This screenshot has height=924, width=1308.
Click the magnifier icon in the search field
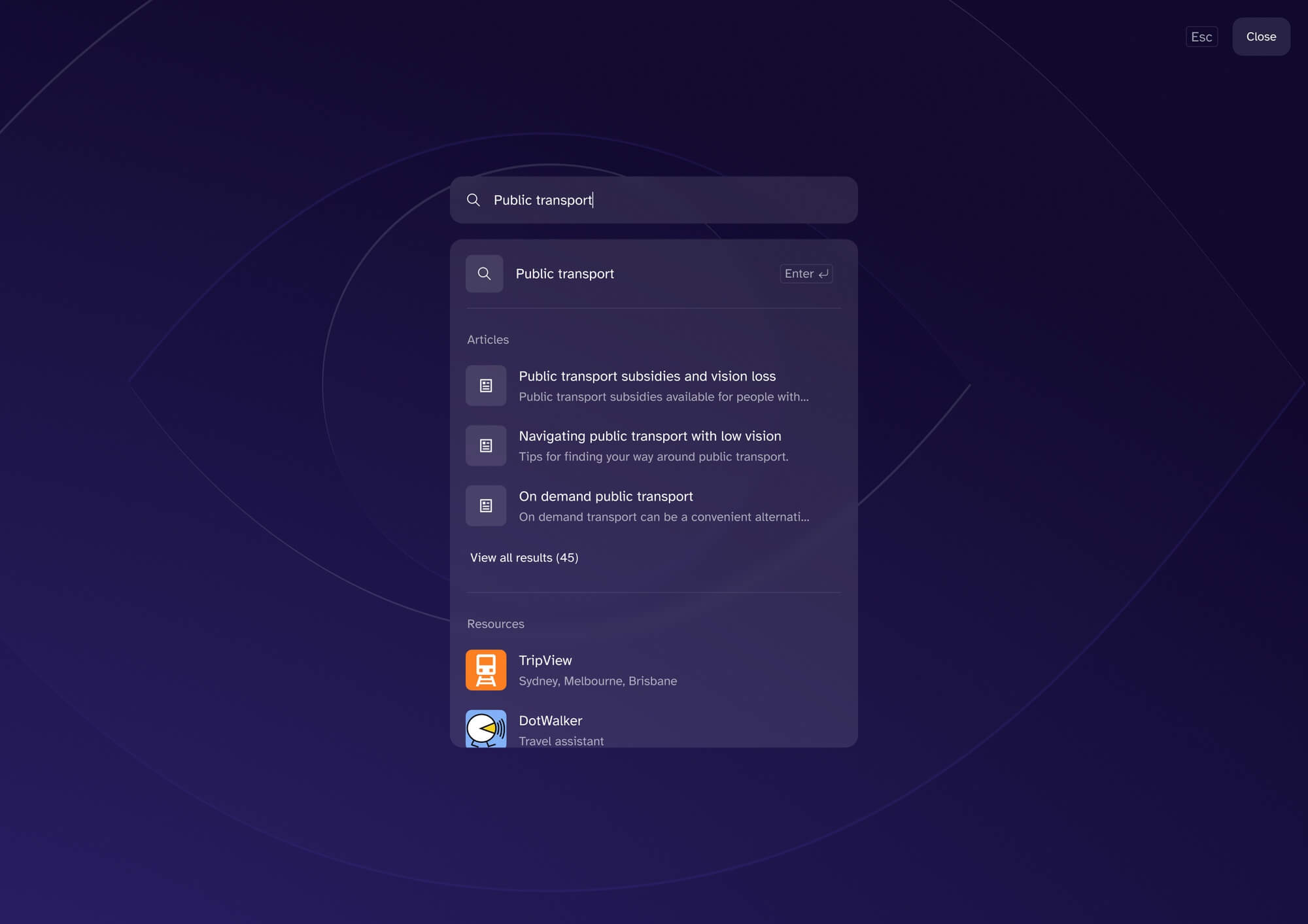coord(473,200)
